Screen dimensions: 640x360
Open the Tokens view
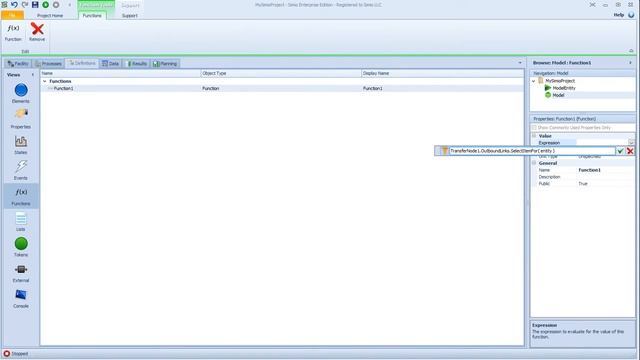coord(21,247)
